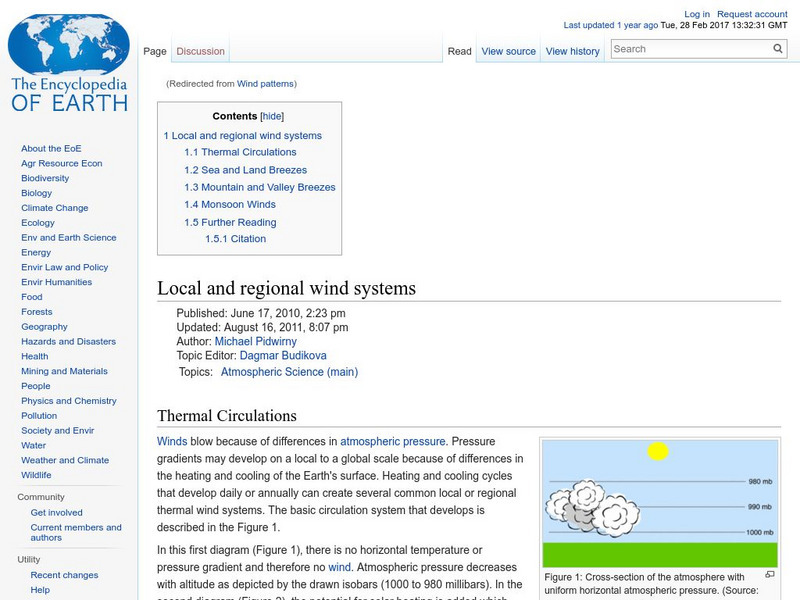The width and height of the screenshot is (800, 600).
Task: Open author Michael Pidwirny's page
Action: point(256,341)
